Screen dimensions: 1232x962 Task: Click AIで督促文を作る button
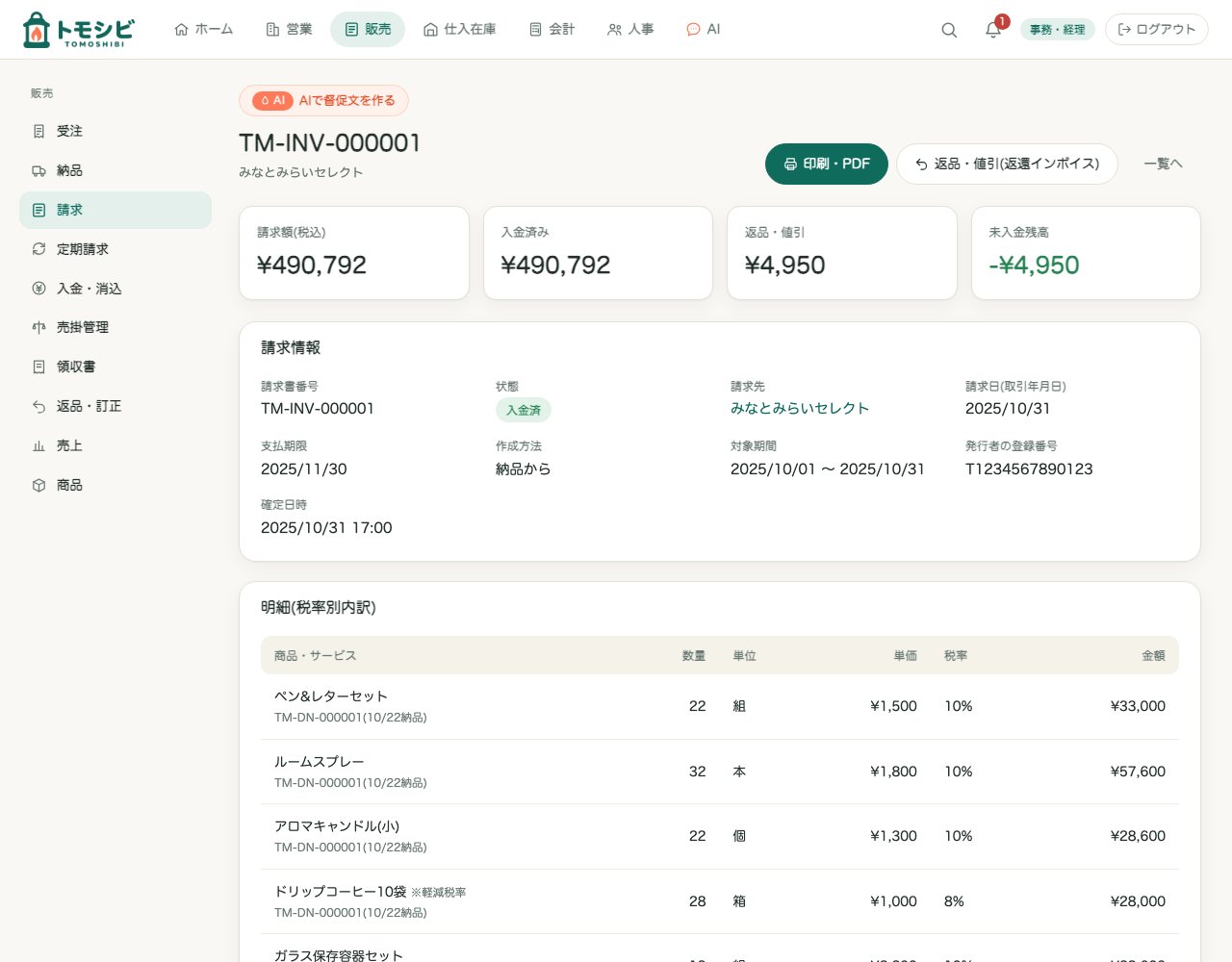pyautogui.click(x=323, y=100)
